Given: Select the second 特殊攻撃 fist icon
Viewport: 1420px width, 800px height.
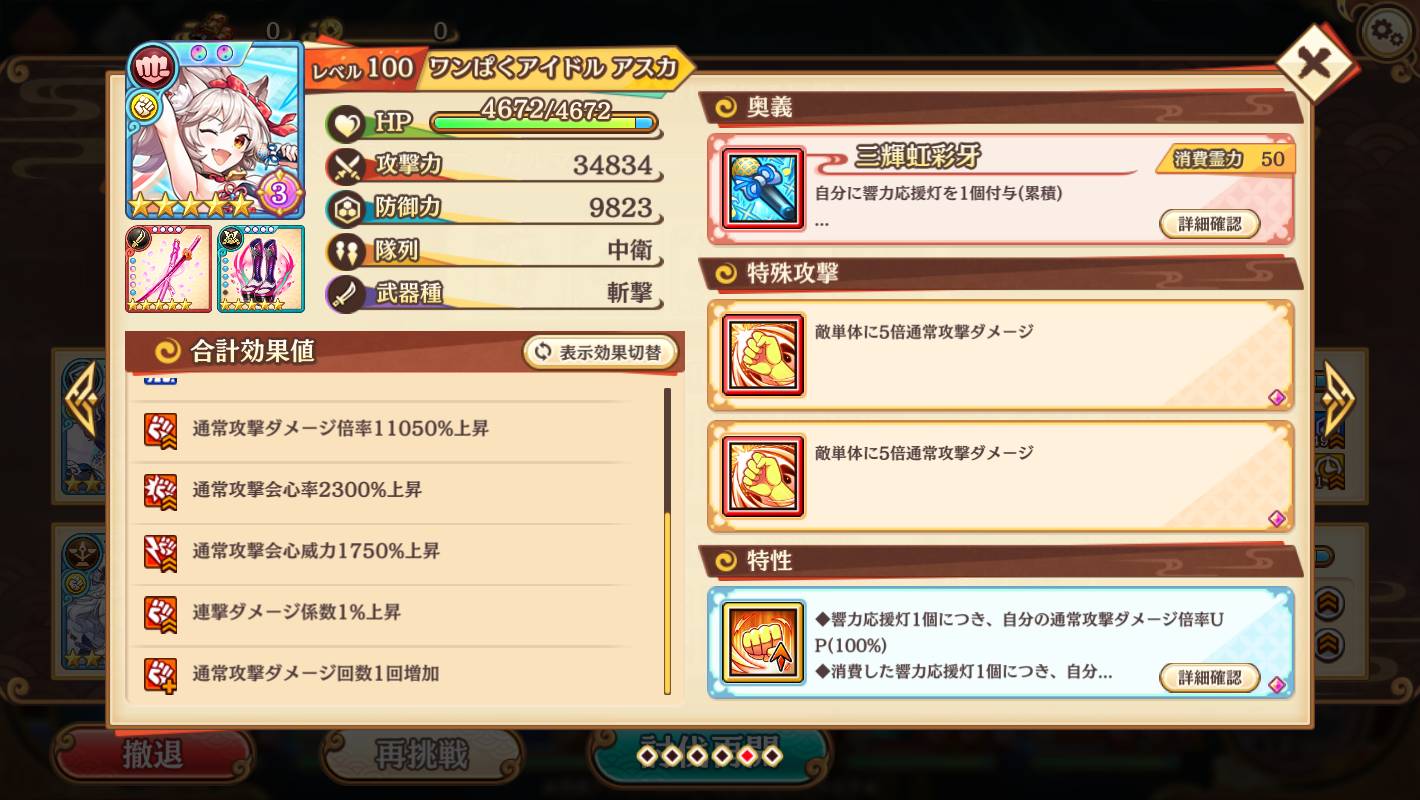Looking at the screenshot, I should pyautogui.click(x=763, y=476).
